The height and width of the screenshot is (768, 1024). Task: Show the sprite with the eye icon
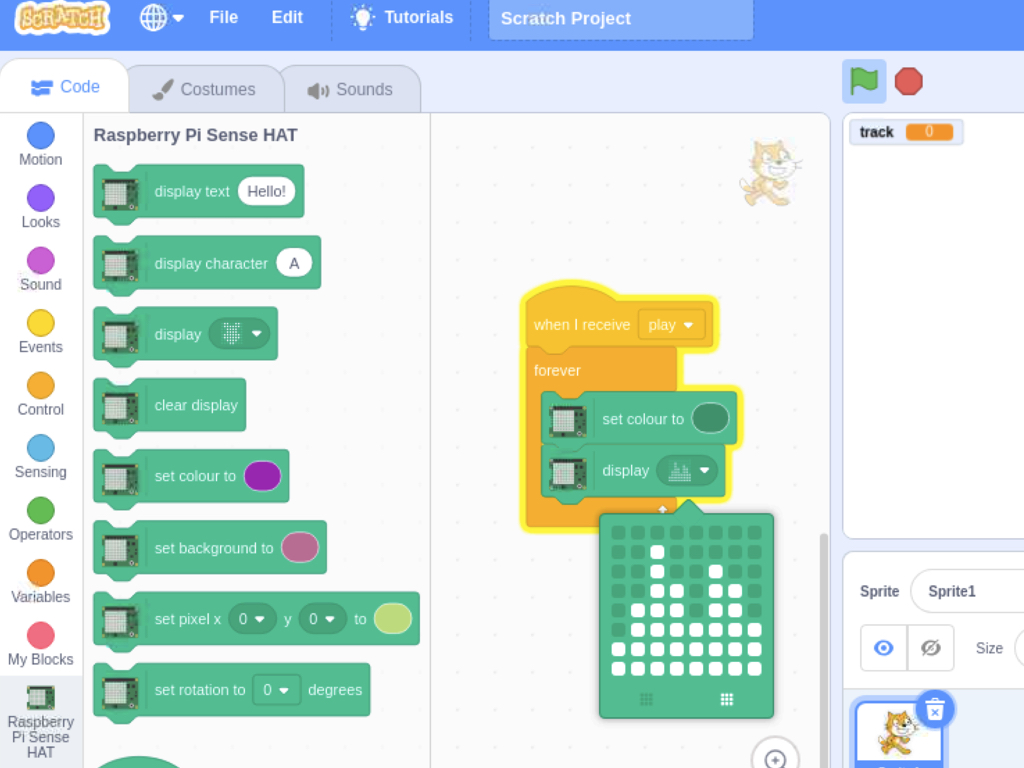[x=884, y=648]
